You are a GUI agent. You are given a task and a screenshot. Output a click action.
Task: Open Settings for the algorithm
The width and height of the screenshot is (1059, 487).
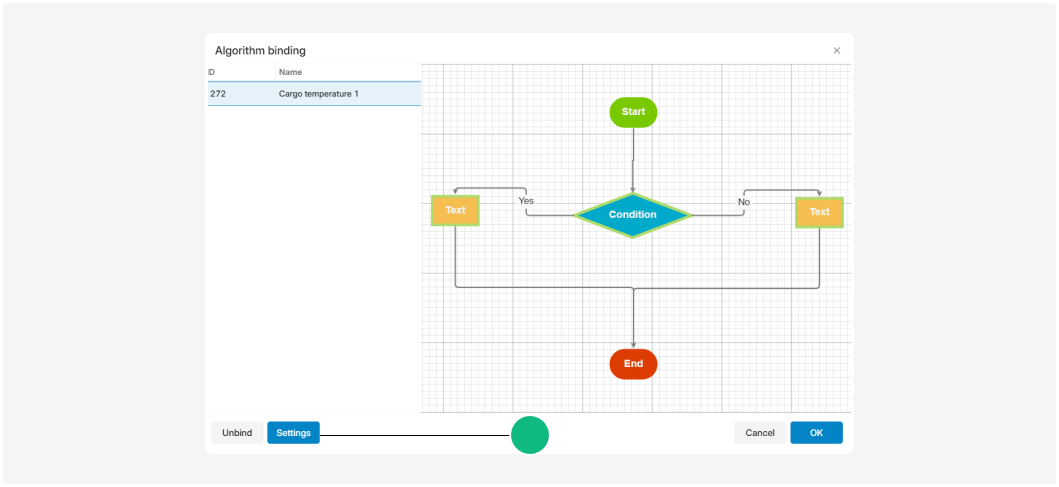click(x=293, y=433)
